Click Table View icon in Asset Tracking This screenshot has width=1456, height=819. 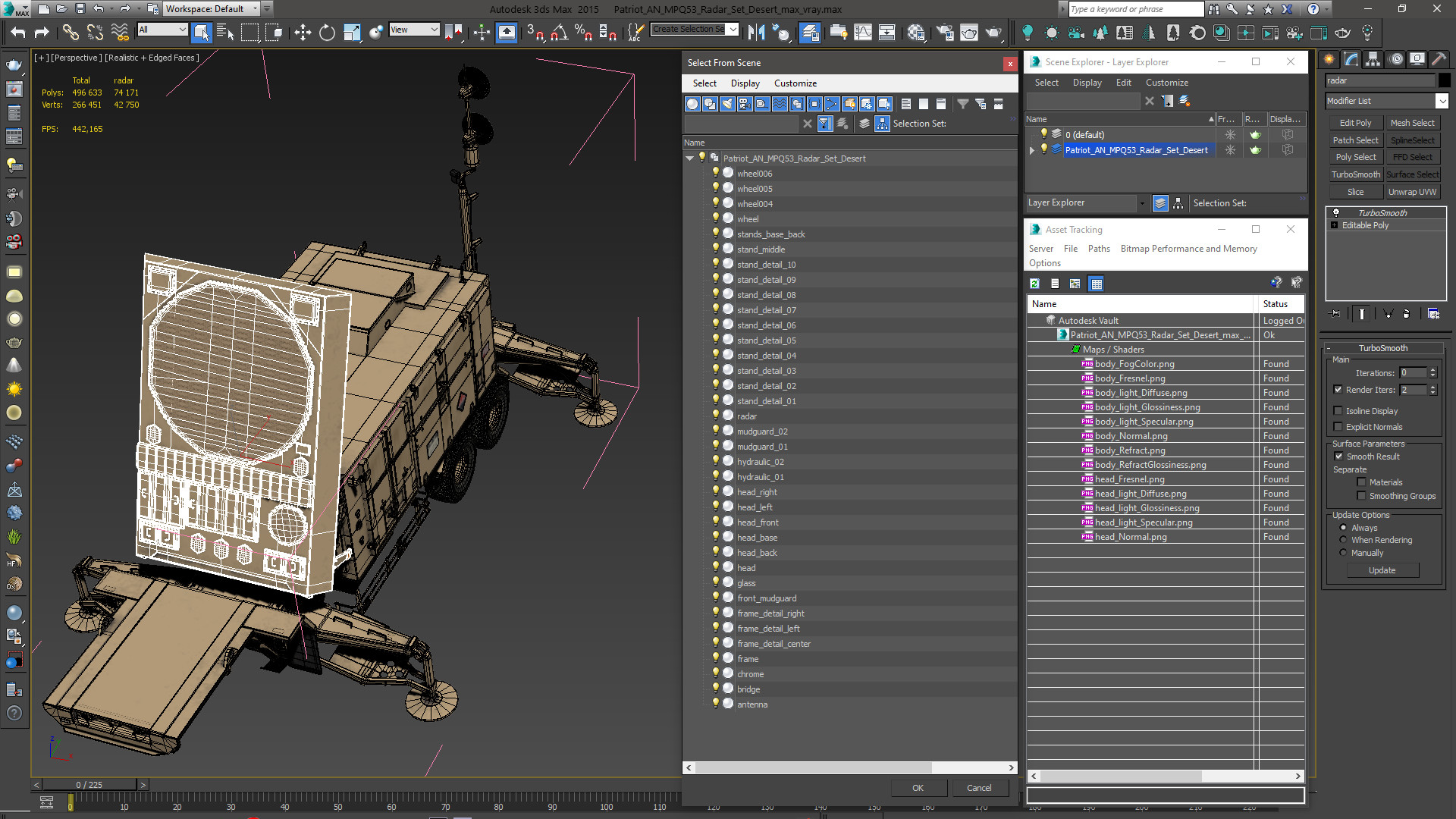[1096, 284]
